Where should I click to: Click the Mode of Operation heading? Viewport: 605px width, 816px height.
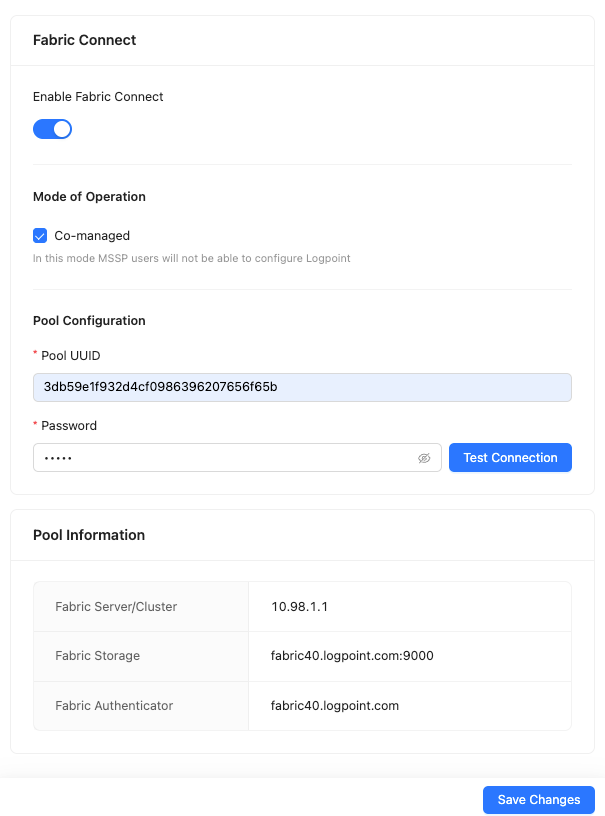pyautogui.click(x=89, y=197)
